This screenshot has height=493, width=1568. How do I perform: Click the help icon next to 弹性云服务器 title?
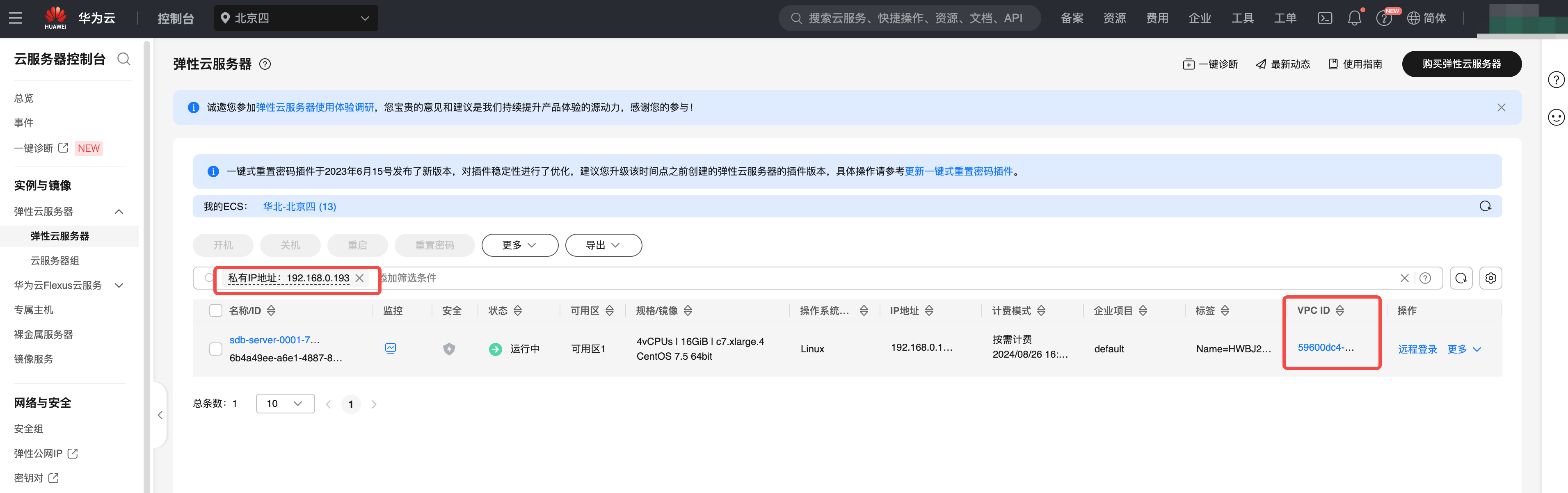(x=265, y=64)
